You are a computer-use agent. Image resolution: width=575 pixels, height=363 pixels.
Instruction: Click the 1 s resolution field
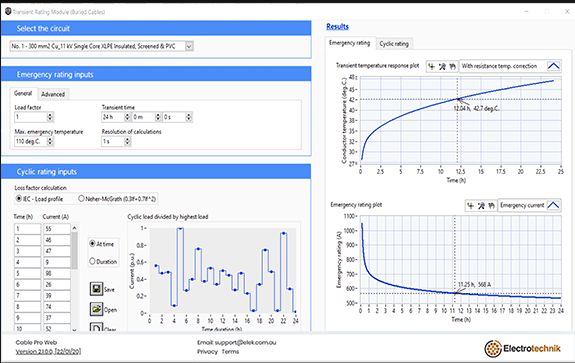[x=113, y=142]
